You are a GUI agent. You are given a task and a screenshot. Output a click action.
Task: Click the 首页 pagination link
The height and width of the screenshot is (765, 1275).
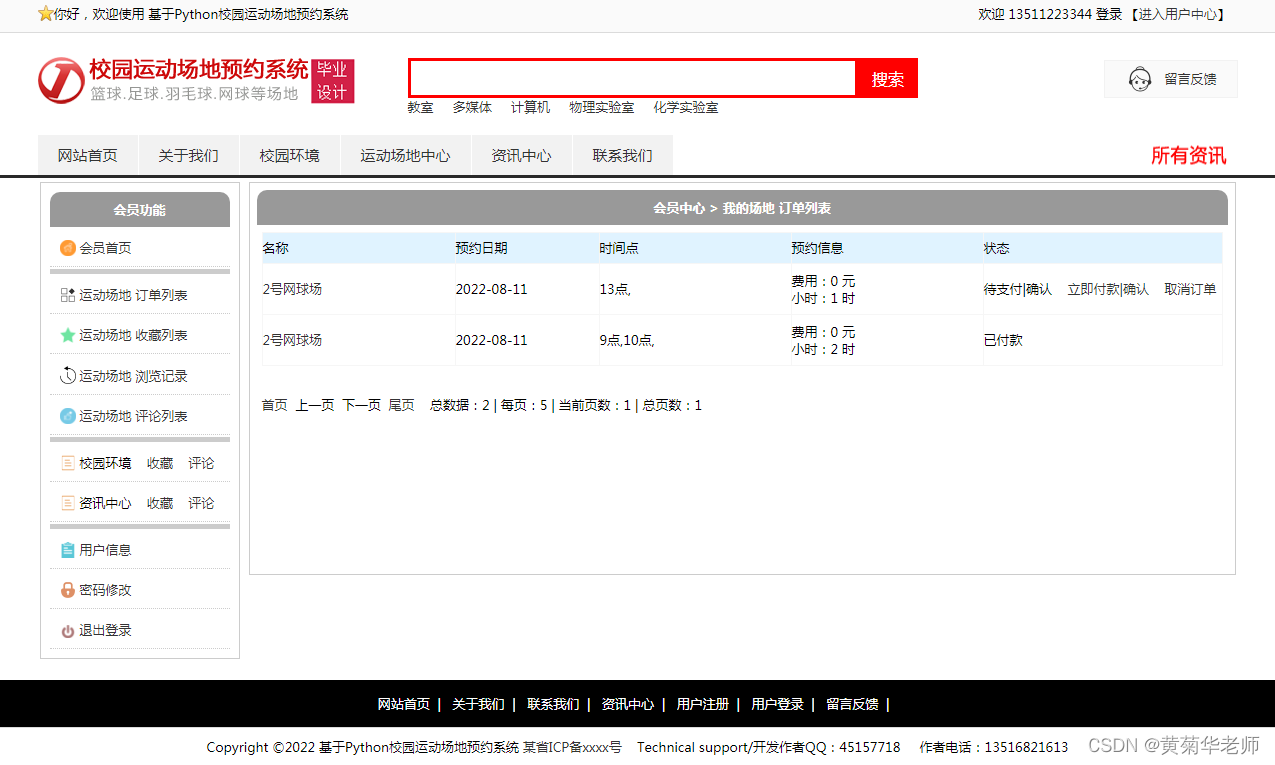[x=275, y=405]
